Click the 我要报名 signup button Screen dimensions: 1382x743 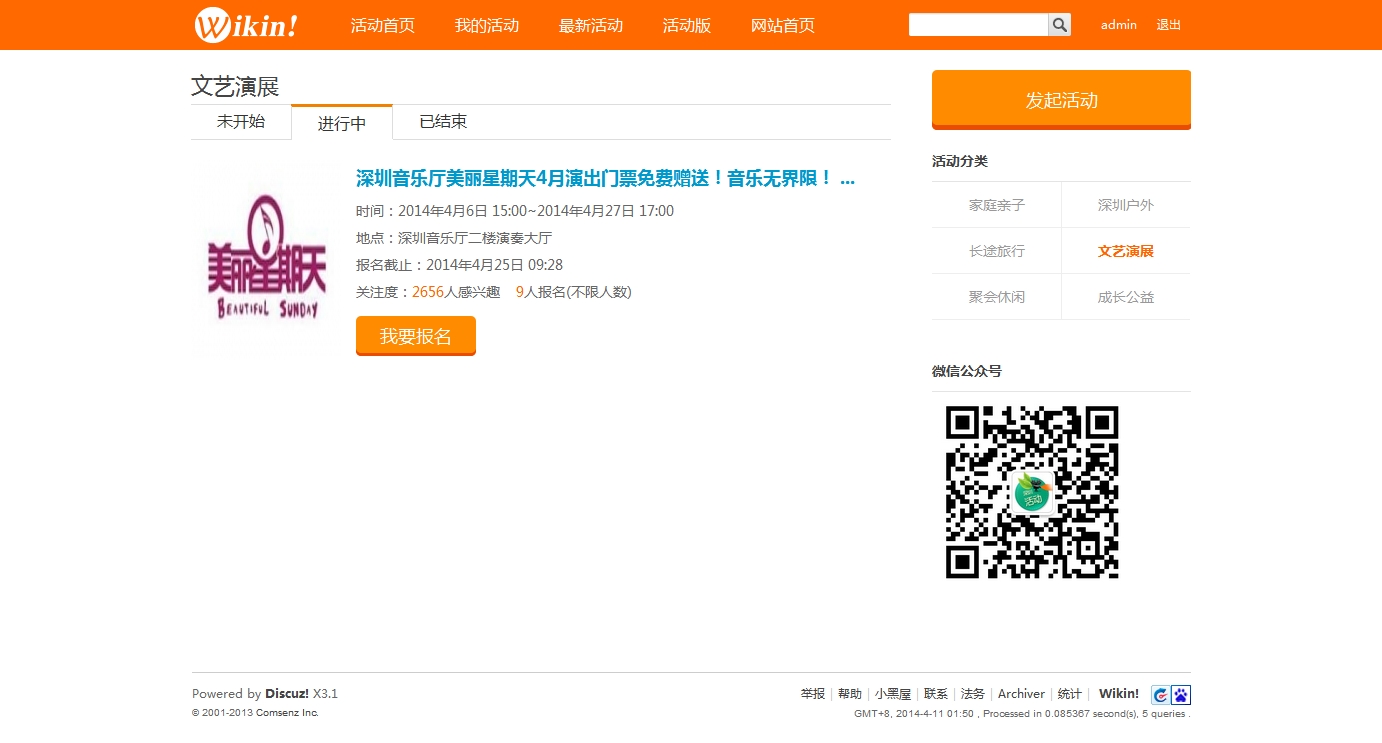pos(415,336)
